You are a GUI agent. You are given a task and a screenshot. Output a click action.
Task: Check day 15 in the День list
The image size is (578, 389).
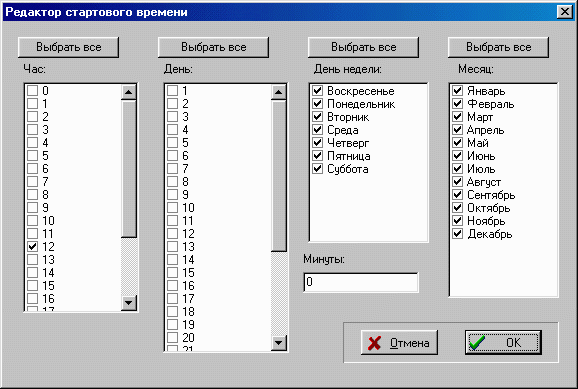point(173,272)
